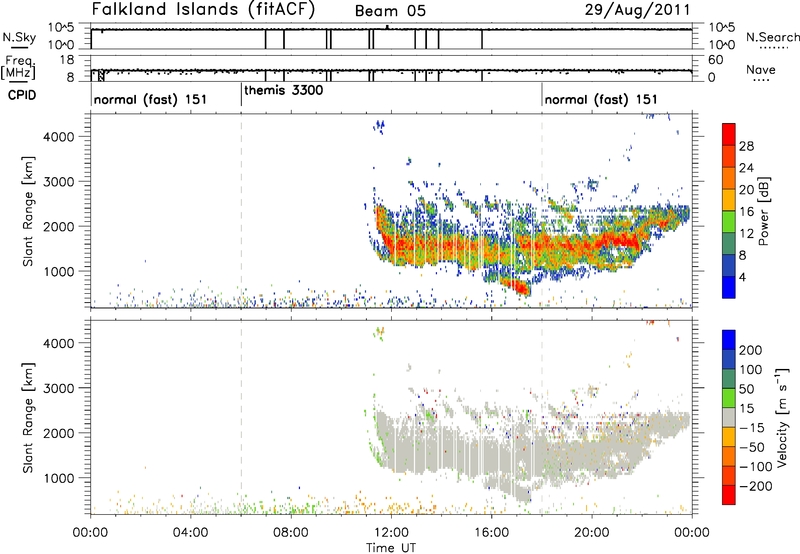Click the "-200" velocity colorbar label
The image size is (800, 554).
click(755, 486)
